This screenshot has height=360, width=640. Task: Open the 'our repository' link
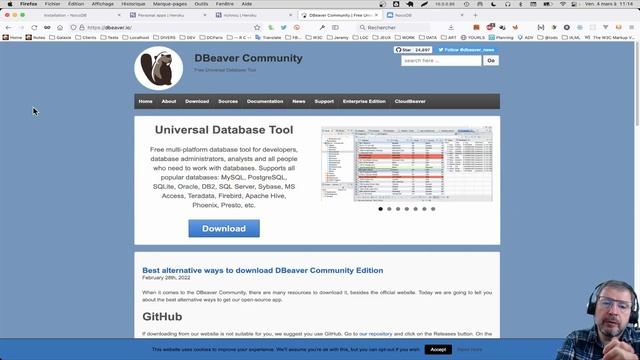pos(376,334)
